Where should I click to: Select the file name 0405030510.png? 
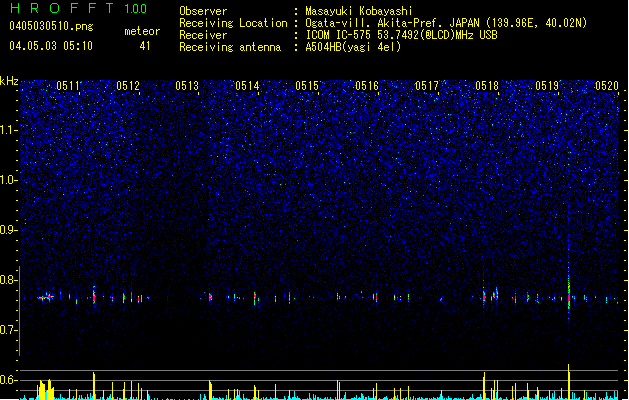pyautogui.click(x=51, y=26)
